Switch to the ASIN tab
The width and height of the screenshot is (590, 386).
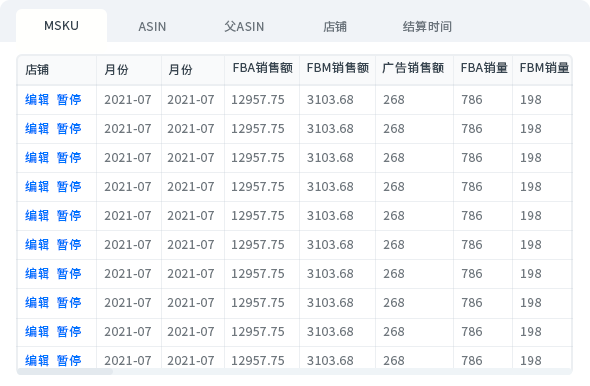tap(152, 26)
